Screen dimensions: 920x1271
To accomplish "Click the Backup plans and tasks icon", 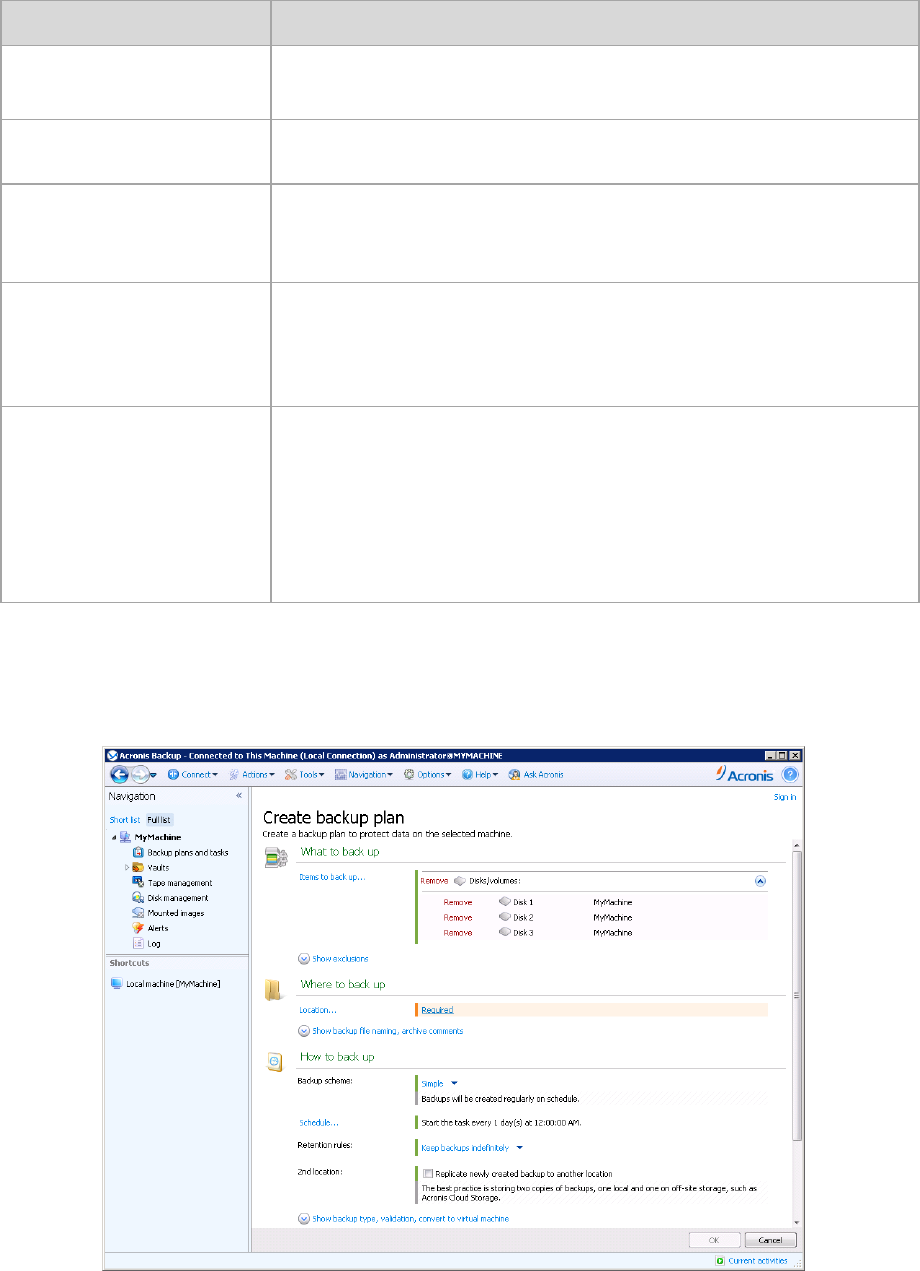I will pyautogui.click(x=139, y=853).
